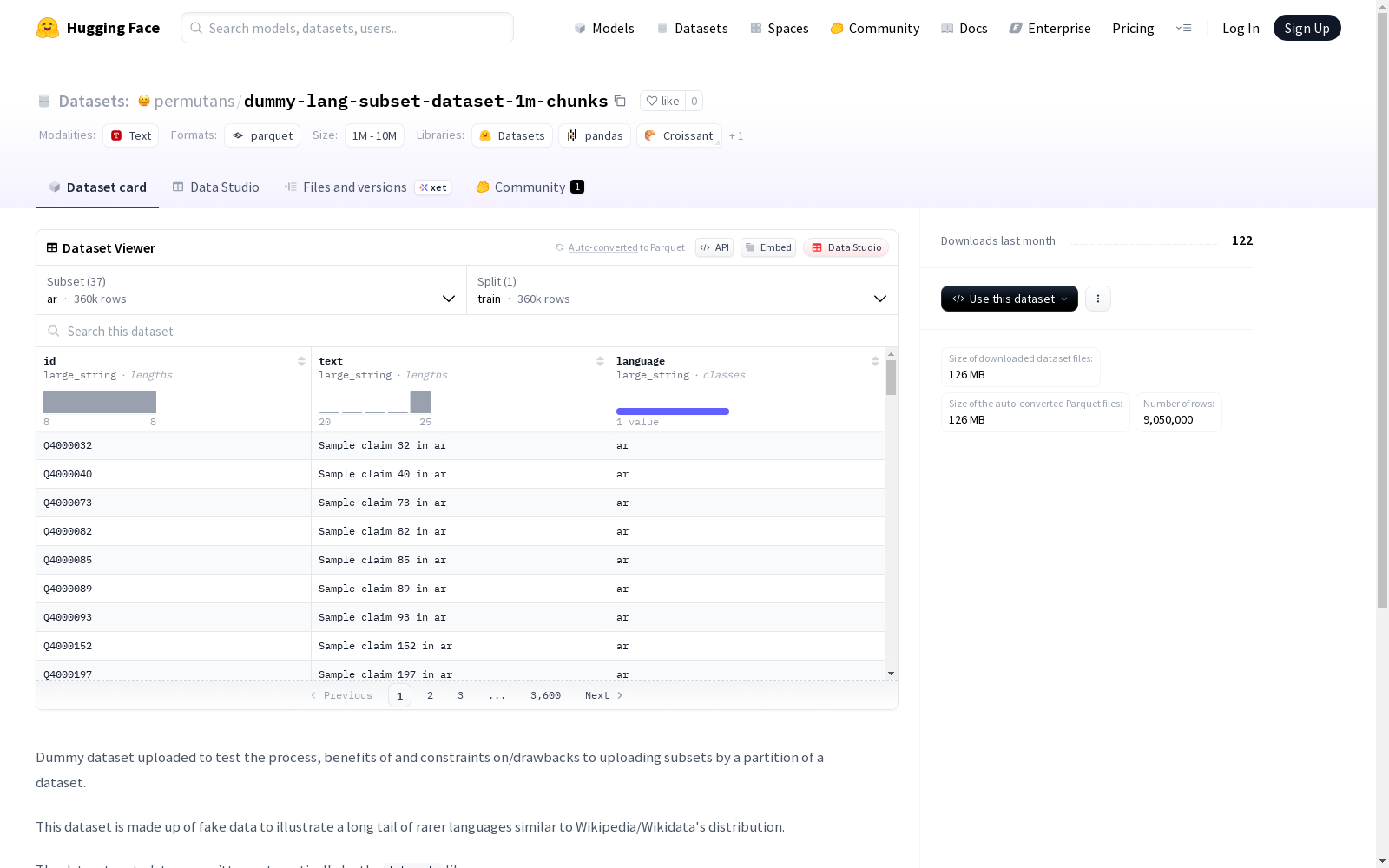
Task: Open the Pricing page
Action: pos(1133,28)
